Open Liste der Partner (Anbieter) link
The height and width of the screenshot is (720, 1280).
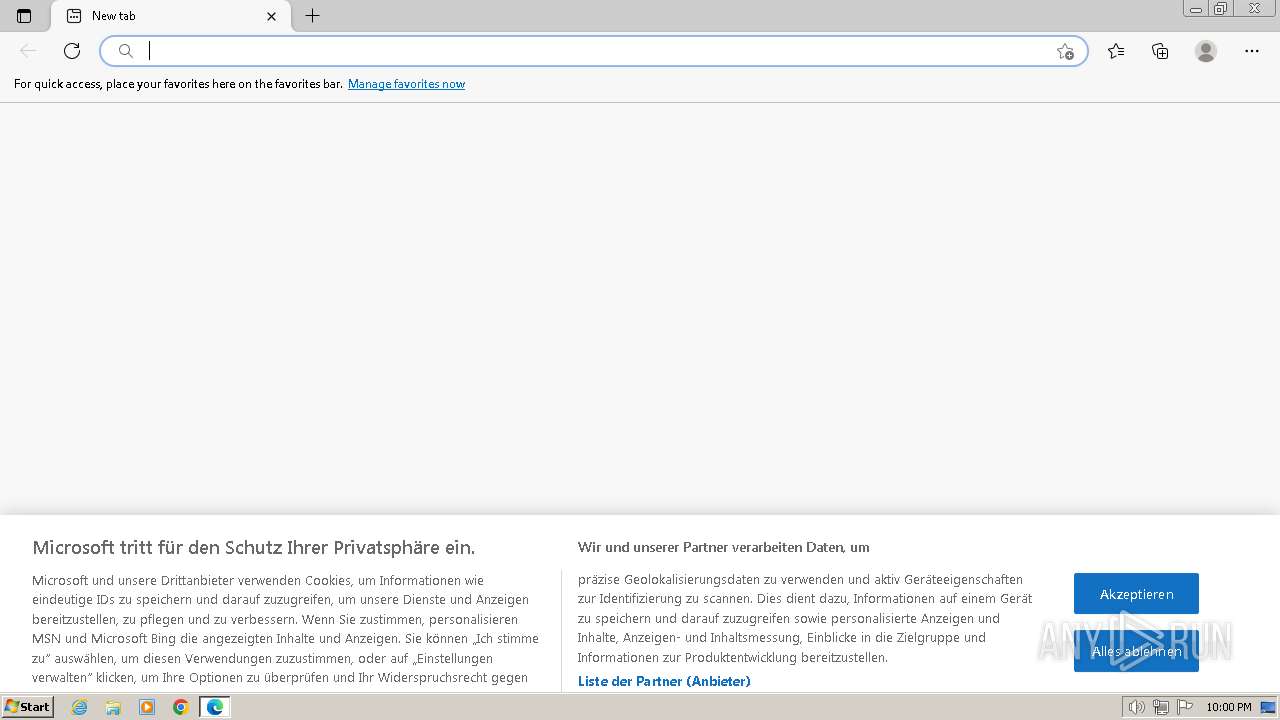pyautogui.click(x=664, y=681)
